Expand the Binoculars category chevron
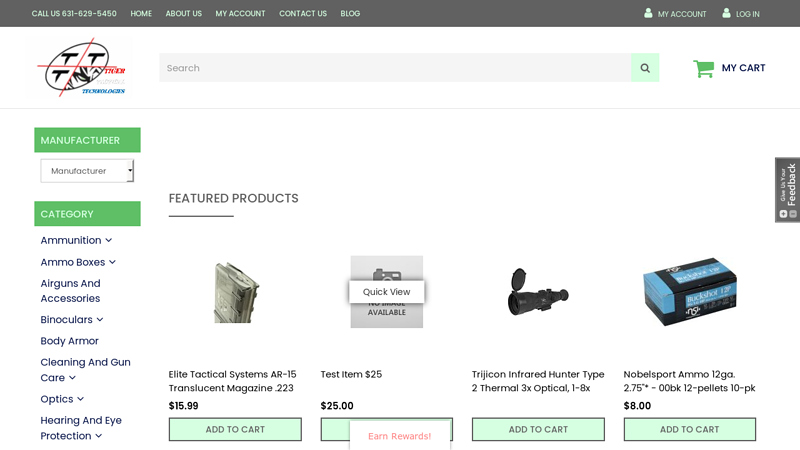 [x=100, y=320]
